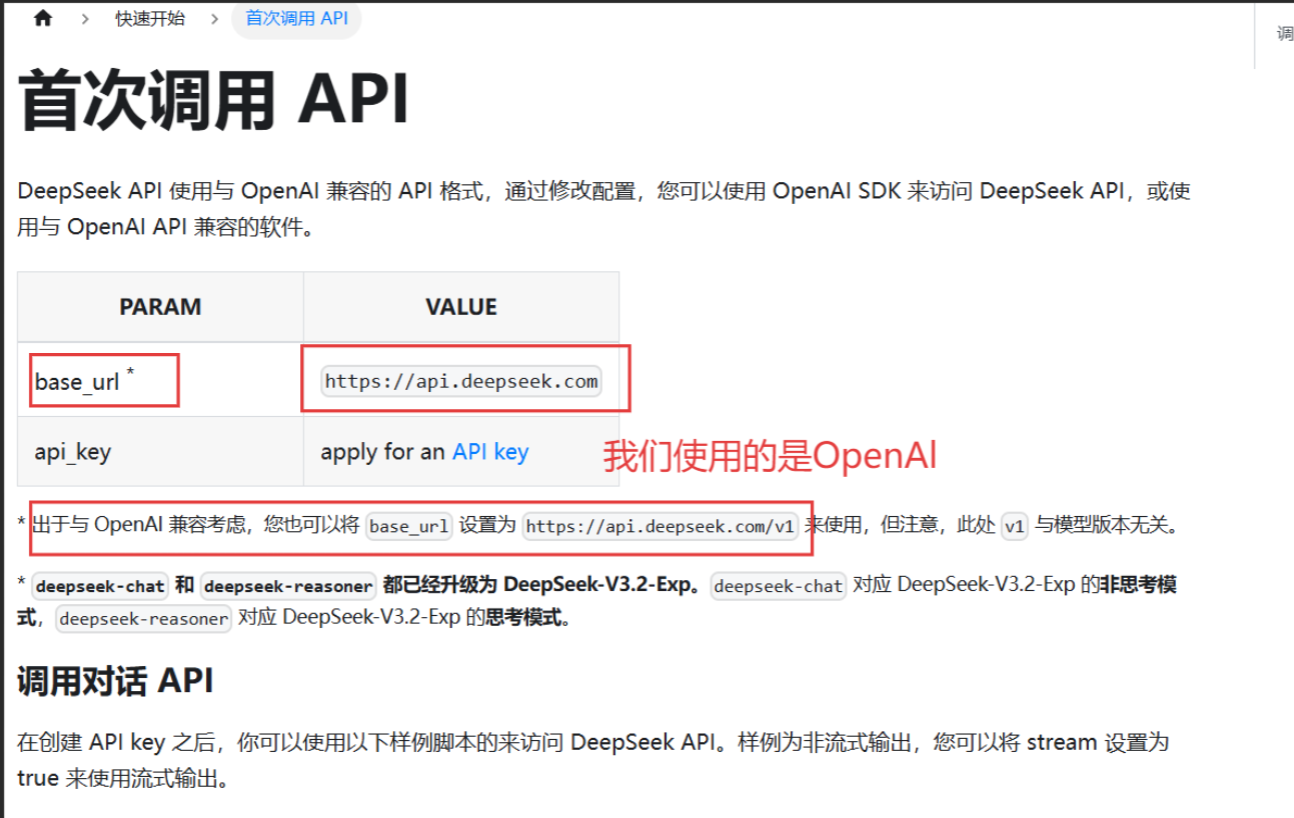The image size is (1294, 818).
Task: Click the right sidebar 调 entry
Action: [1284, 34]
